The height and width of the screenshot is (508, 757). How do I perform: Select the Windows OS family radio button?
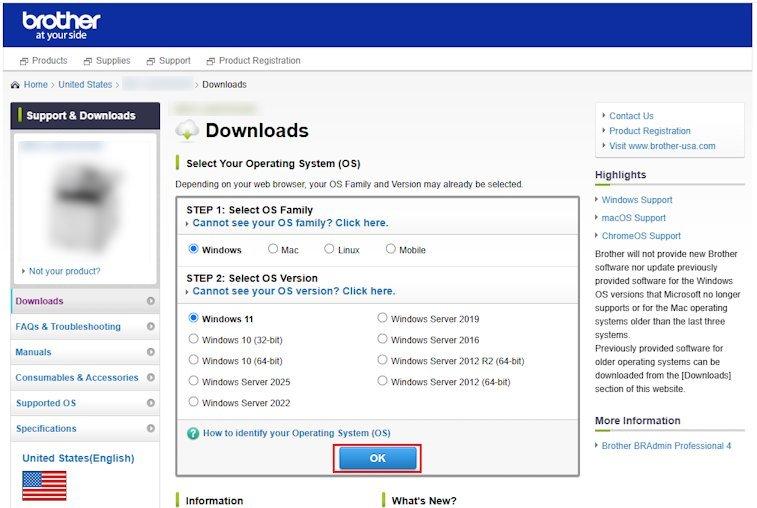pos(193,249)
